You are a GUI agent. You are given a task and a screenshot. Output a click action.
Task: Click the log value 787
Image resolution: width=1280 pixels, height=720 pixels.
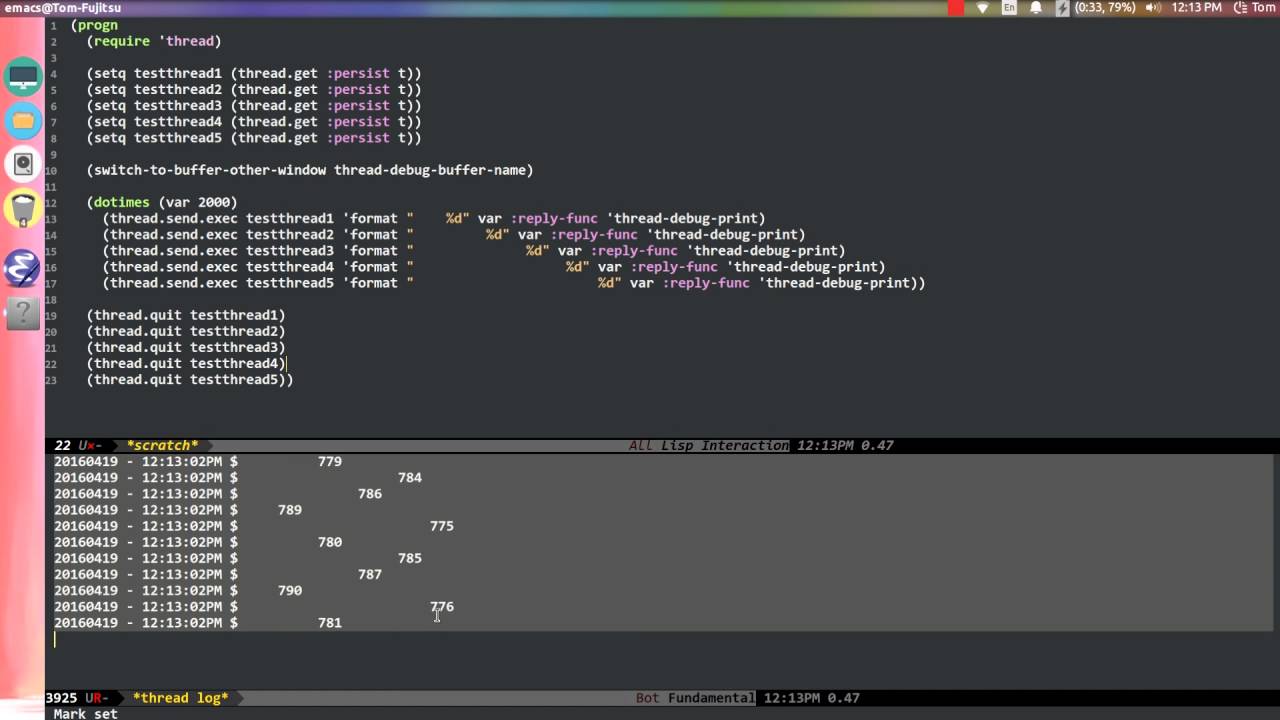click(x=370, y=574)
